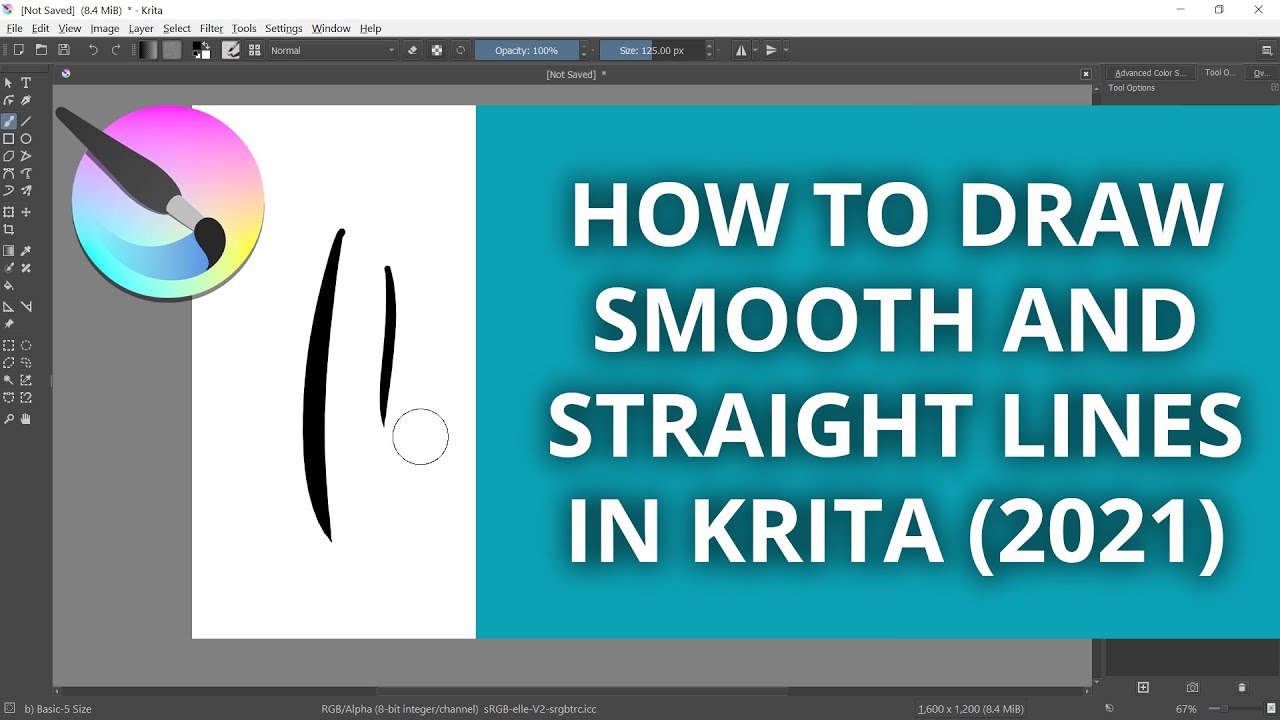Select the Zoom magnifier tool

pyautogui.click(x=9, y=419)
